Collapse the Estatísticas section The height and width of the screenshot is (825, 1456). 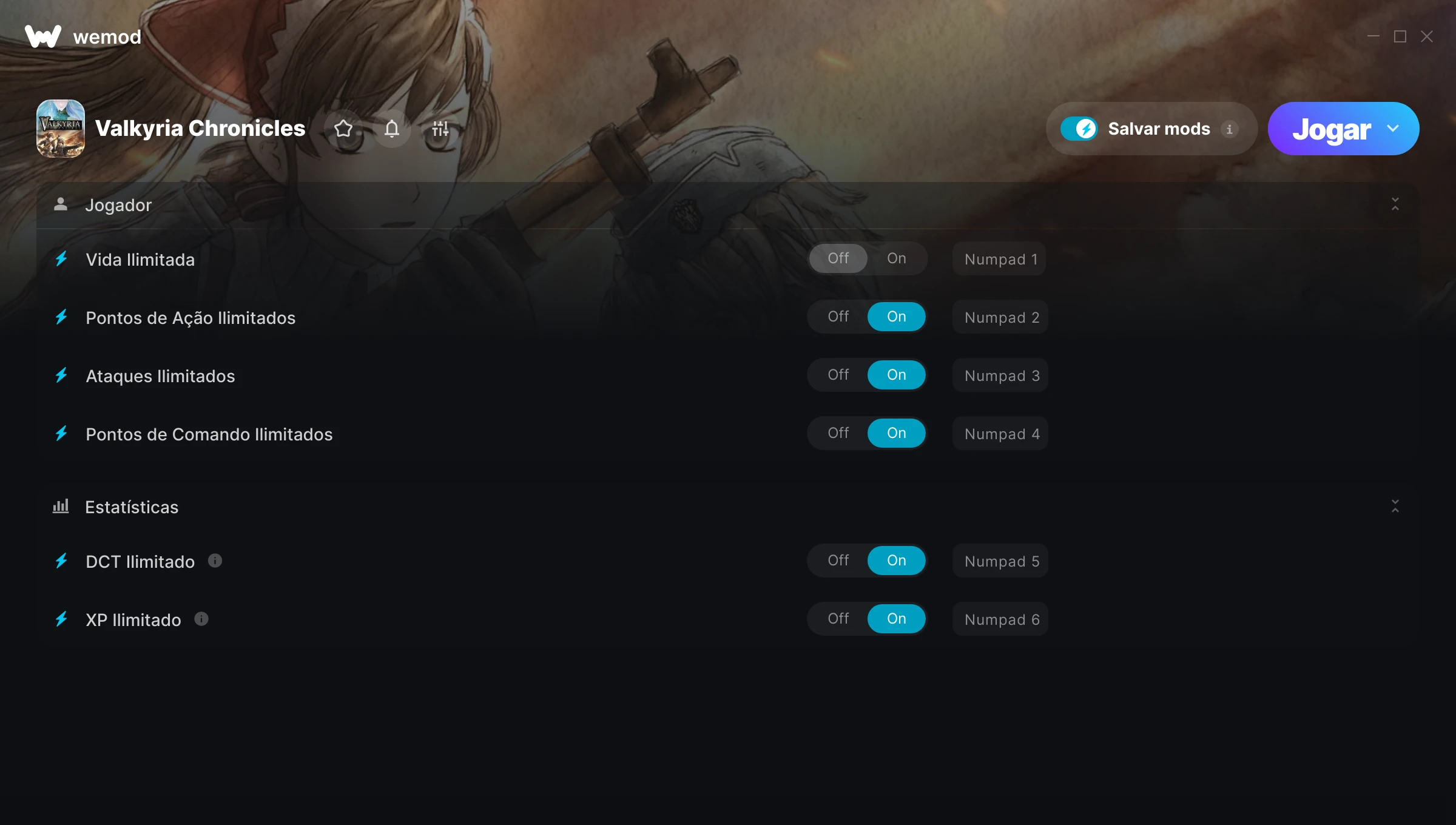(1395, 507)
